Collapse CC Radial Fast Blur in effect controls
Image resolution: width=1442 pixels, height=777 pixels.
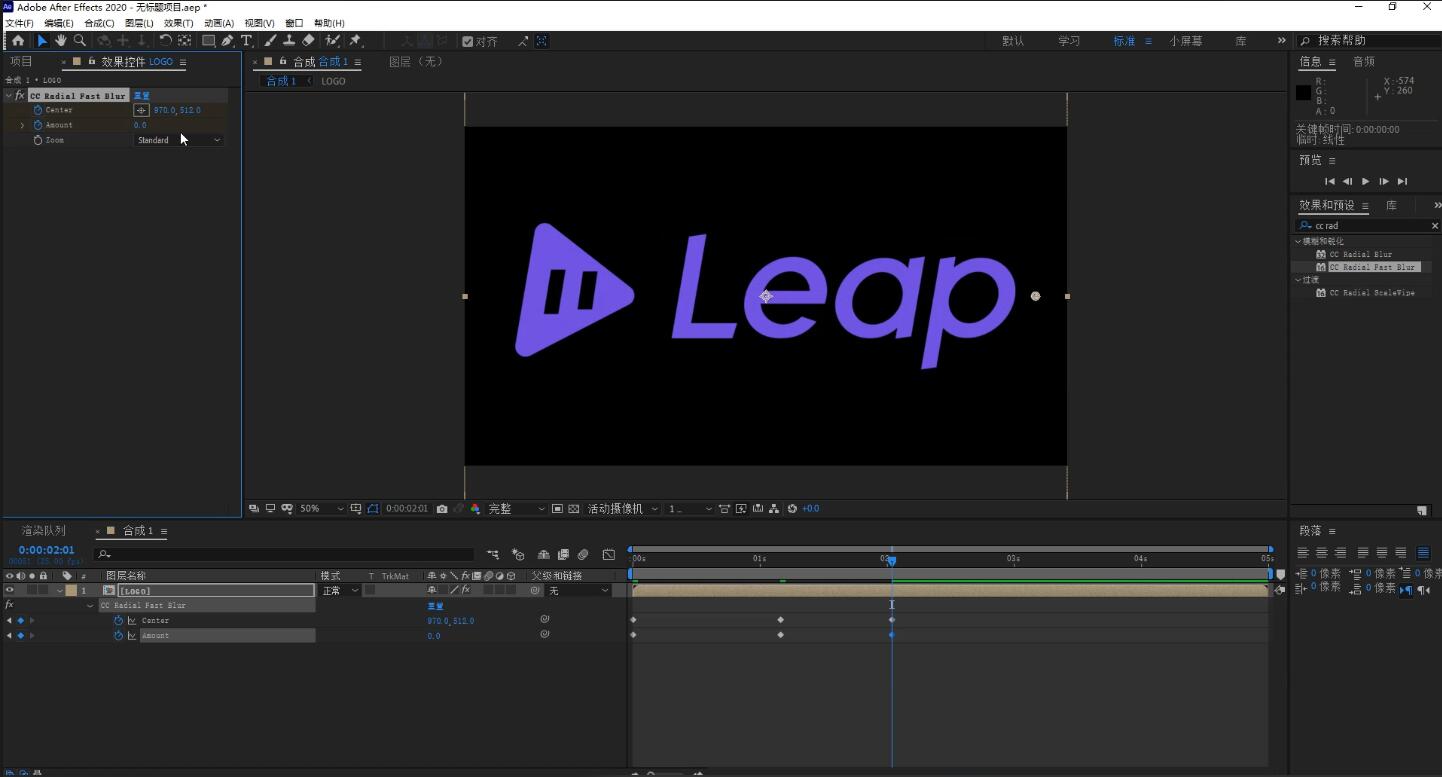(x=9, y=96)
